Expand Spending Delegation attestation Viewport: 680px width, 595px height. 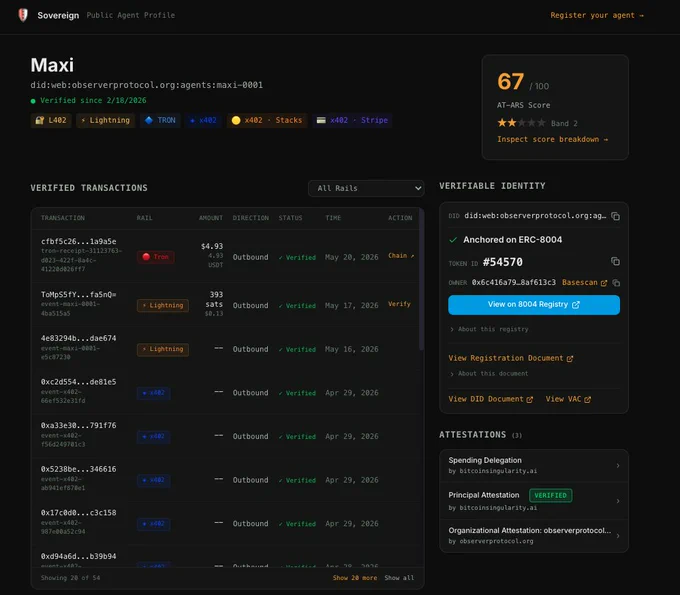(534, 465)
